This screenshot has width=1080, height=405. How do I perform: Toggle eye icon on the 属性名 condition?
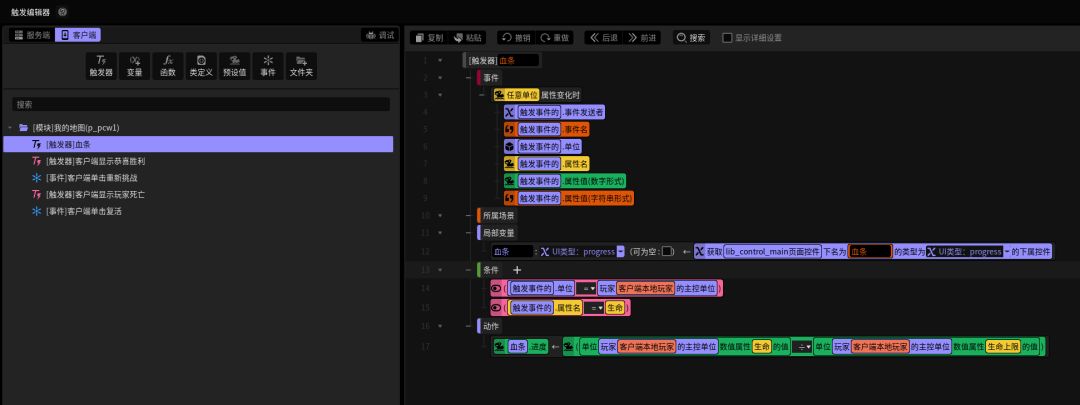497,307
